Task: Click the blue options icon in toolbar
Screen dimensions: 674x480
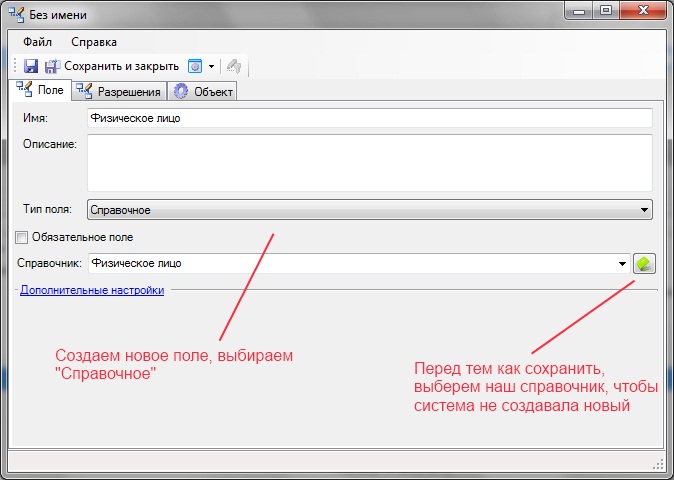Action: click(195, 67)
